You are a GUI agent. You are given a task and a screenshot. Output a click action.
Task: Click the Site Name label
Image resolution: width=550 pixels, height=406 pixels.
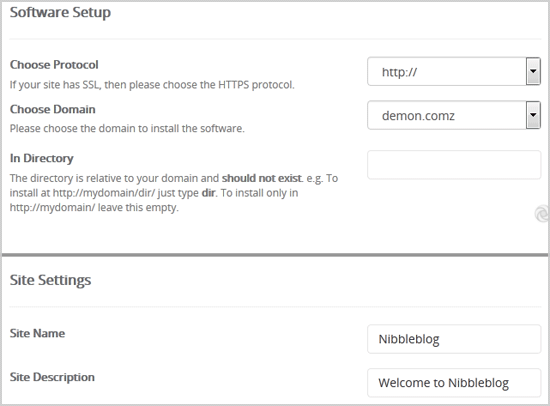(37, 333)
